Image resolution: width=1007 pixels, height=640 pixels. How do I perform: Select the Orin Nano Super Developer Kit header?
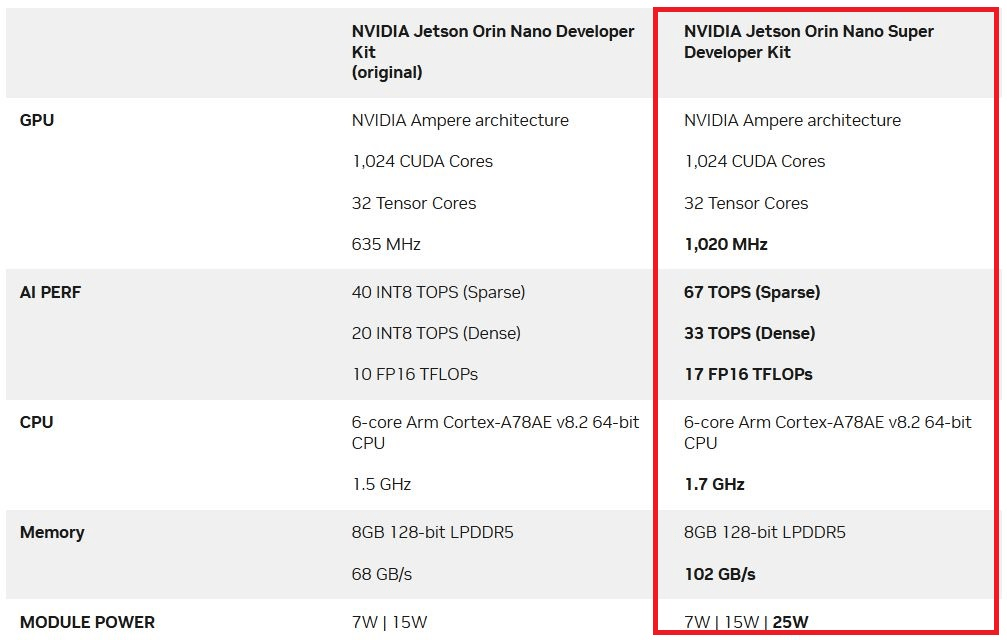[809, 42]
